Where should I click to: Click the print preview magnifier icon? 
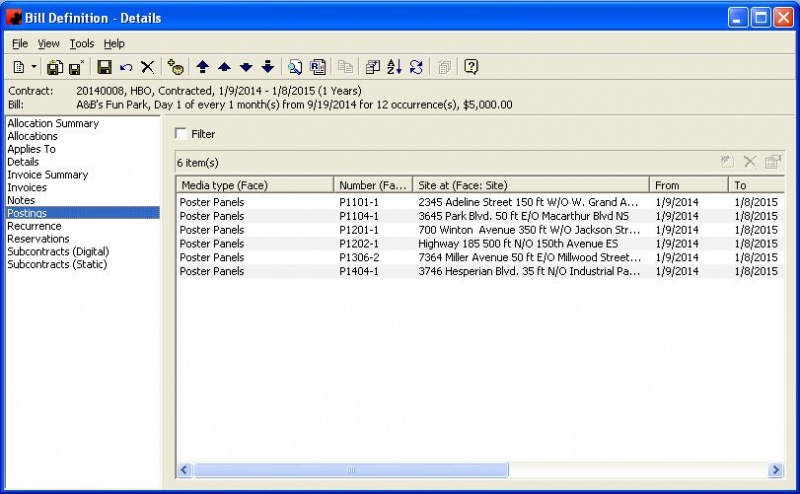click(x=295, y=67)
